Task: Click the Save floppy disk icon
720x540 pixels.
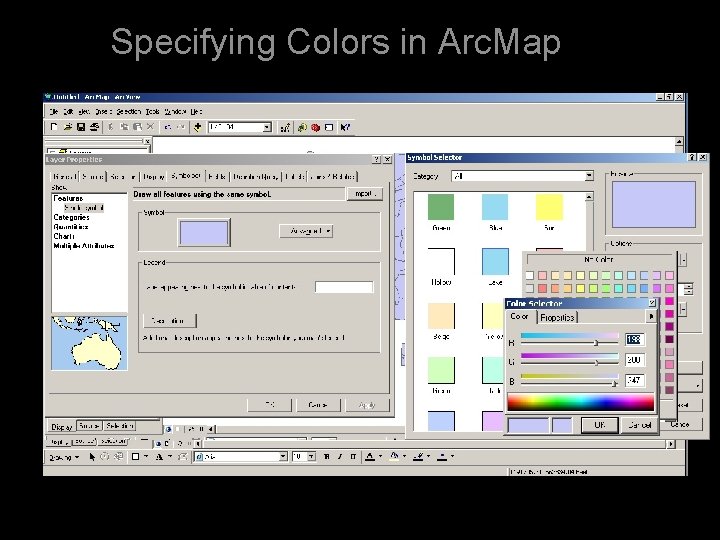Action: [x=81, y=127]
